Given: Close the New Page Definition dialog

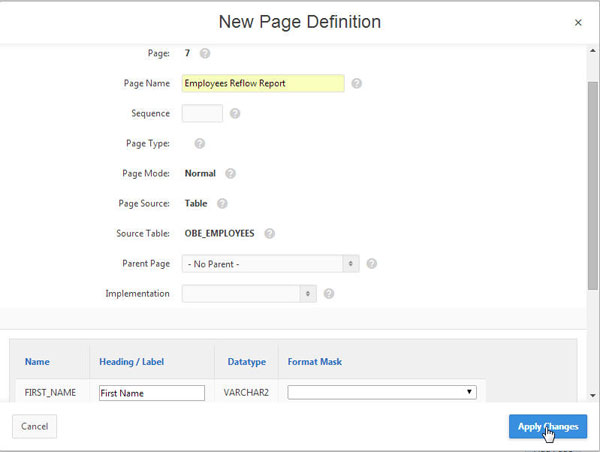Looking at the screenshot, I should [x=578, y=22].
